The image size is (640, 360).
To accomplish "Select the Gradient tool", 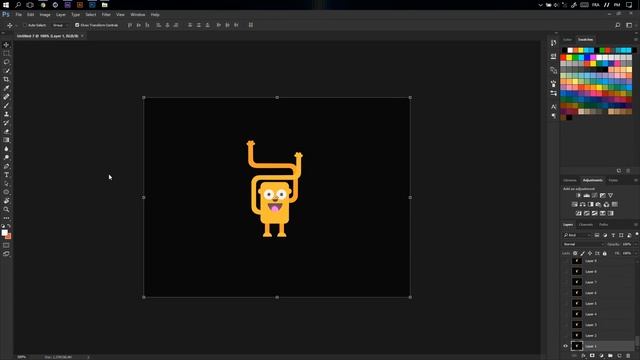I will [x=6, y=140].
